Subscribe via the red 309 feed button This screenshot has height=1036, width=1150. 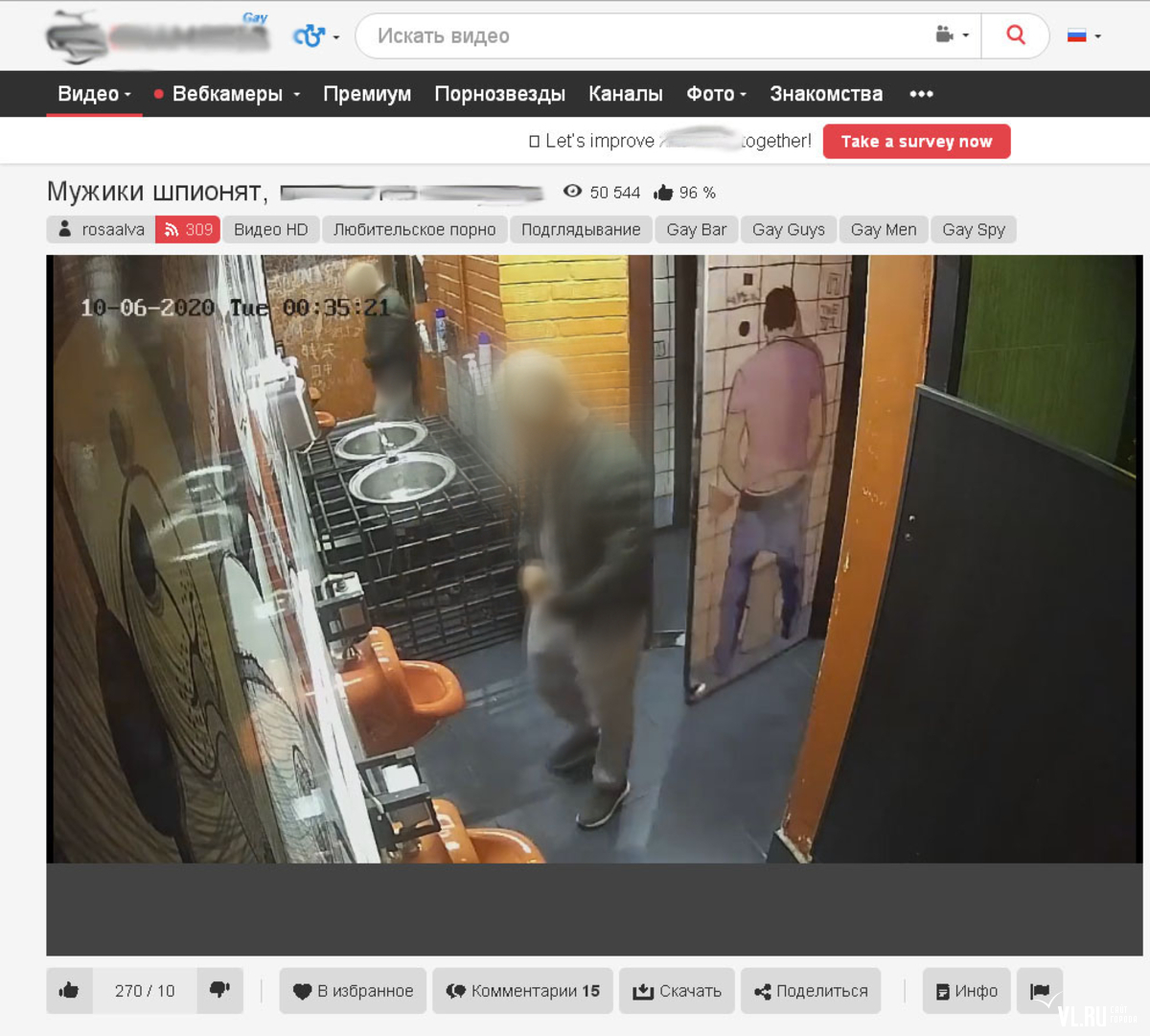[x=188, y=230]
